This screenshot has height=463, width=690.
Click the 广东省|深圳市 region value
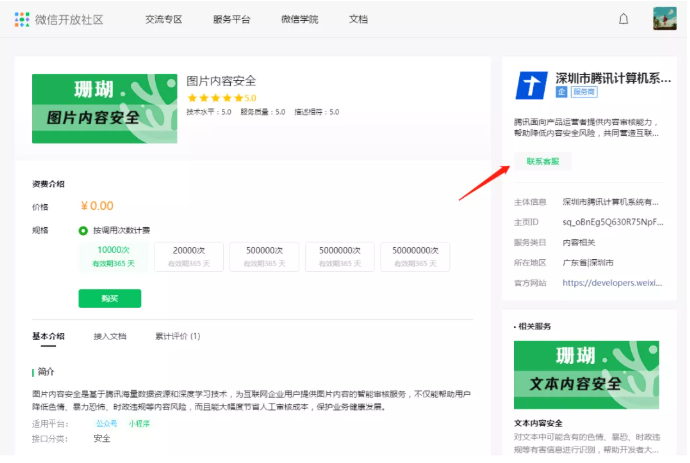pyautogui.click(x=588, y=263)
